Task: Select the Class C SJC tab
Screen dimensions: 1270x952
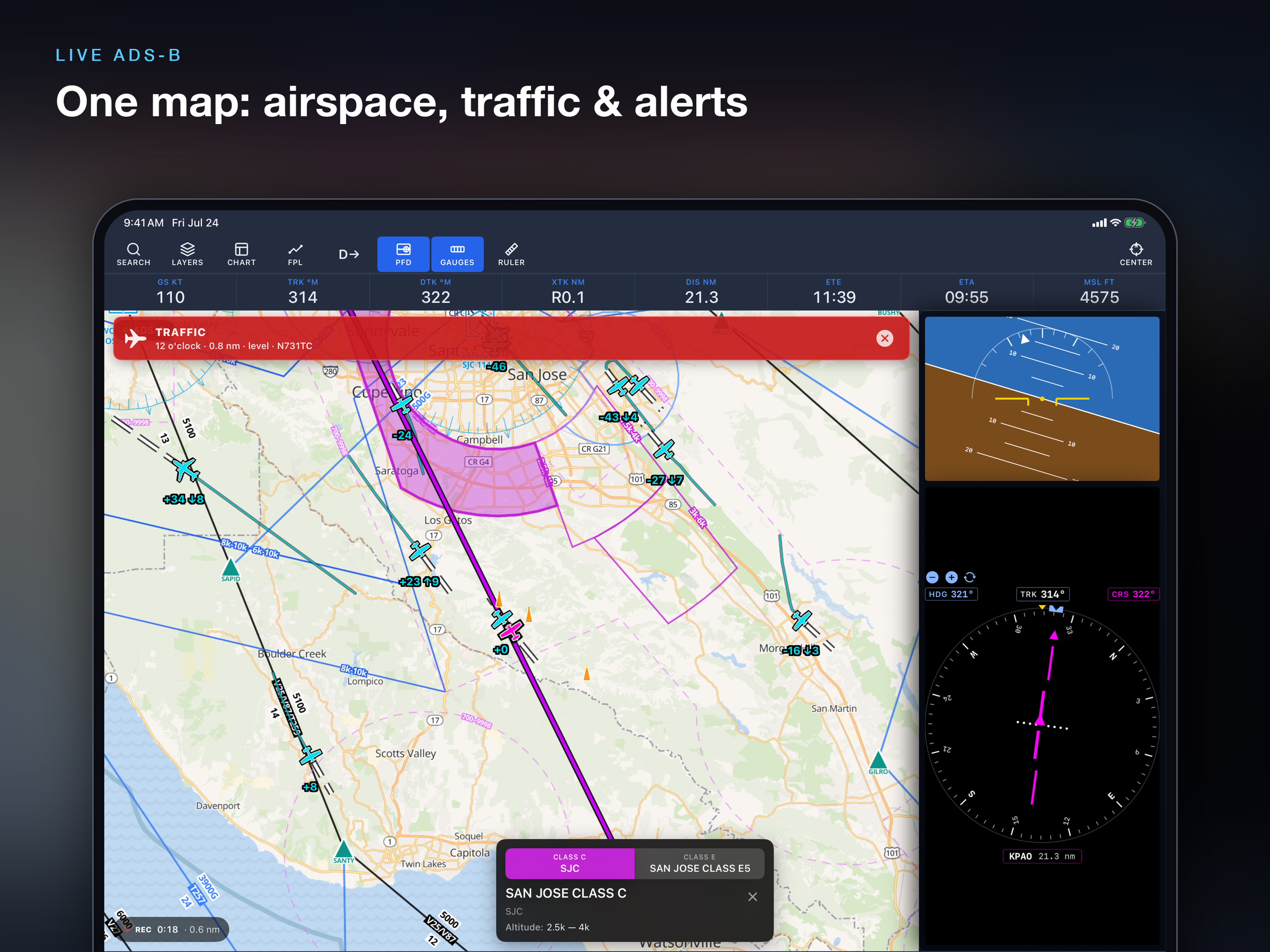Action: point(569,863)
